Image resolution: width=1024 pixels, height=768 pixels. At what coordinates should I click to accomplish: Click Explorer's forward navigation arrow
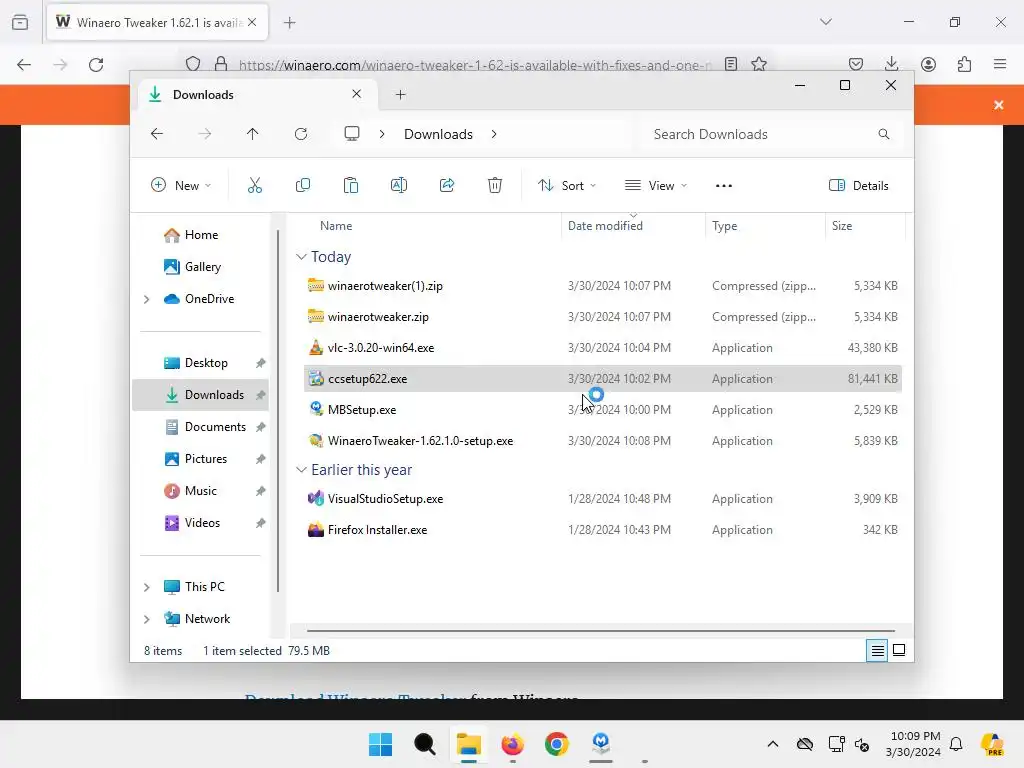(204, 134)
